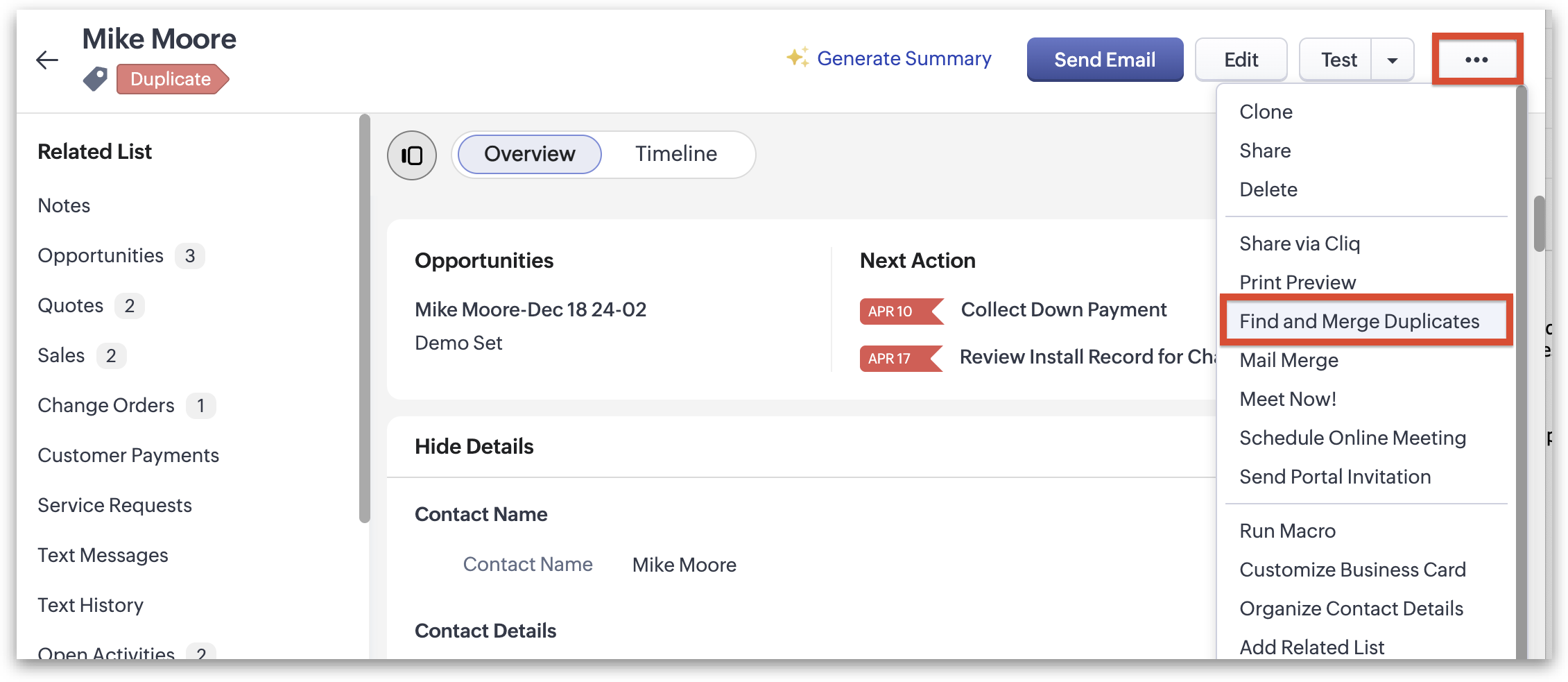Screen dimensions: 1568x682
Task: Collapse the Hide Details section
Action: pos(474,446)
